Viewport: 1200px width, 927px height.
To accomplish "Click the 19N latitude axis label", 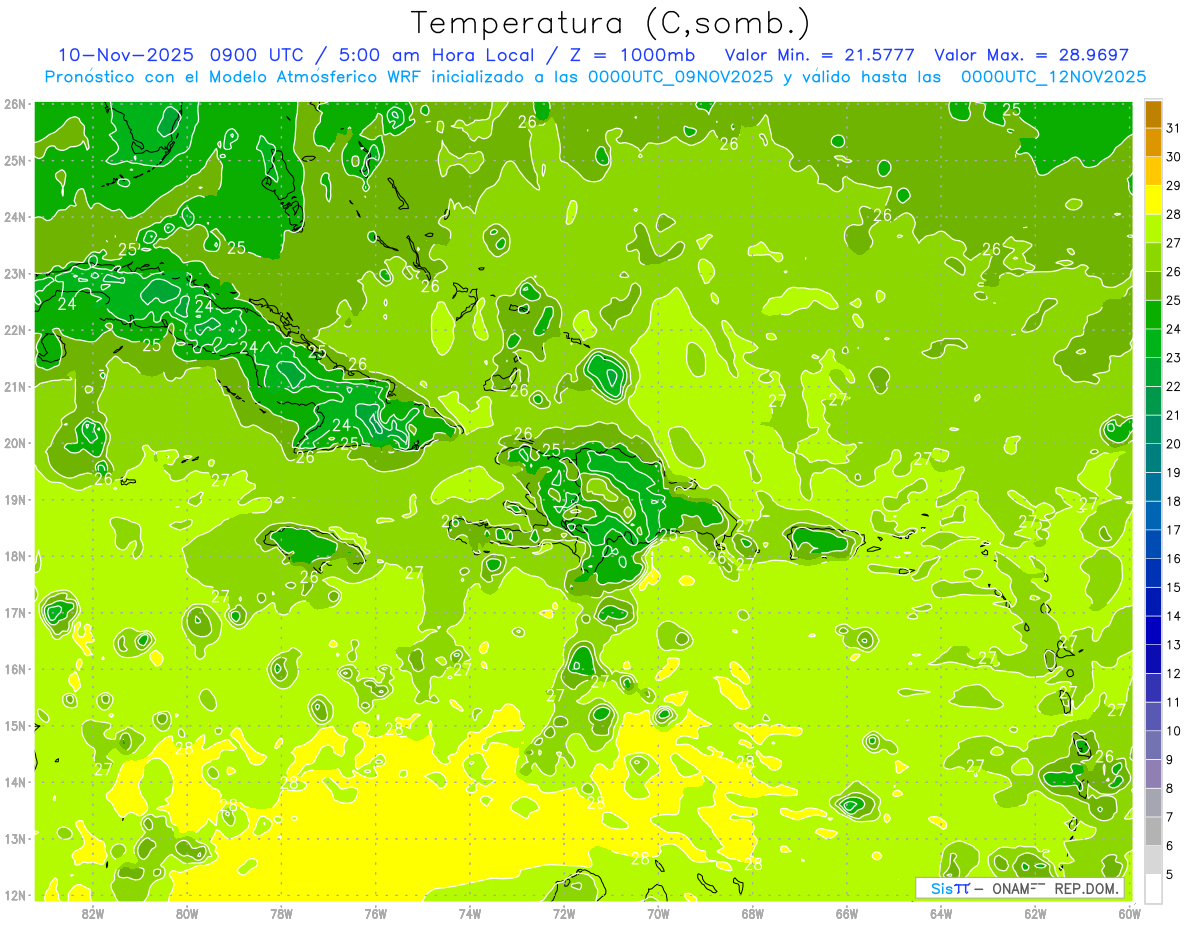I will point(15,499).
